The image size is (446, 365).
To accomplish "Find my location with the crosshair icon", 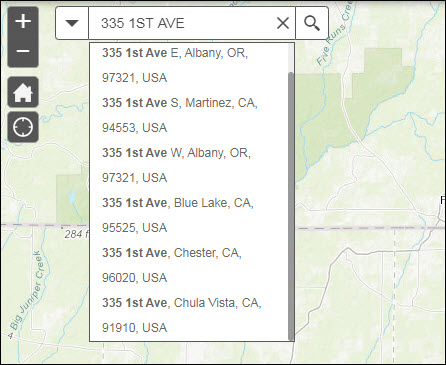I will coord(23,127).
